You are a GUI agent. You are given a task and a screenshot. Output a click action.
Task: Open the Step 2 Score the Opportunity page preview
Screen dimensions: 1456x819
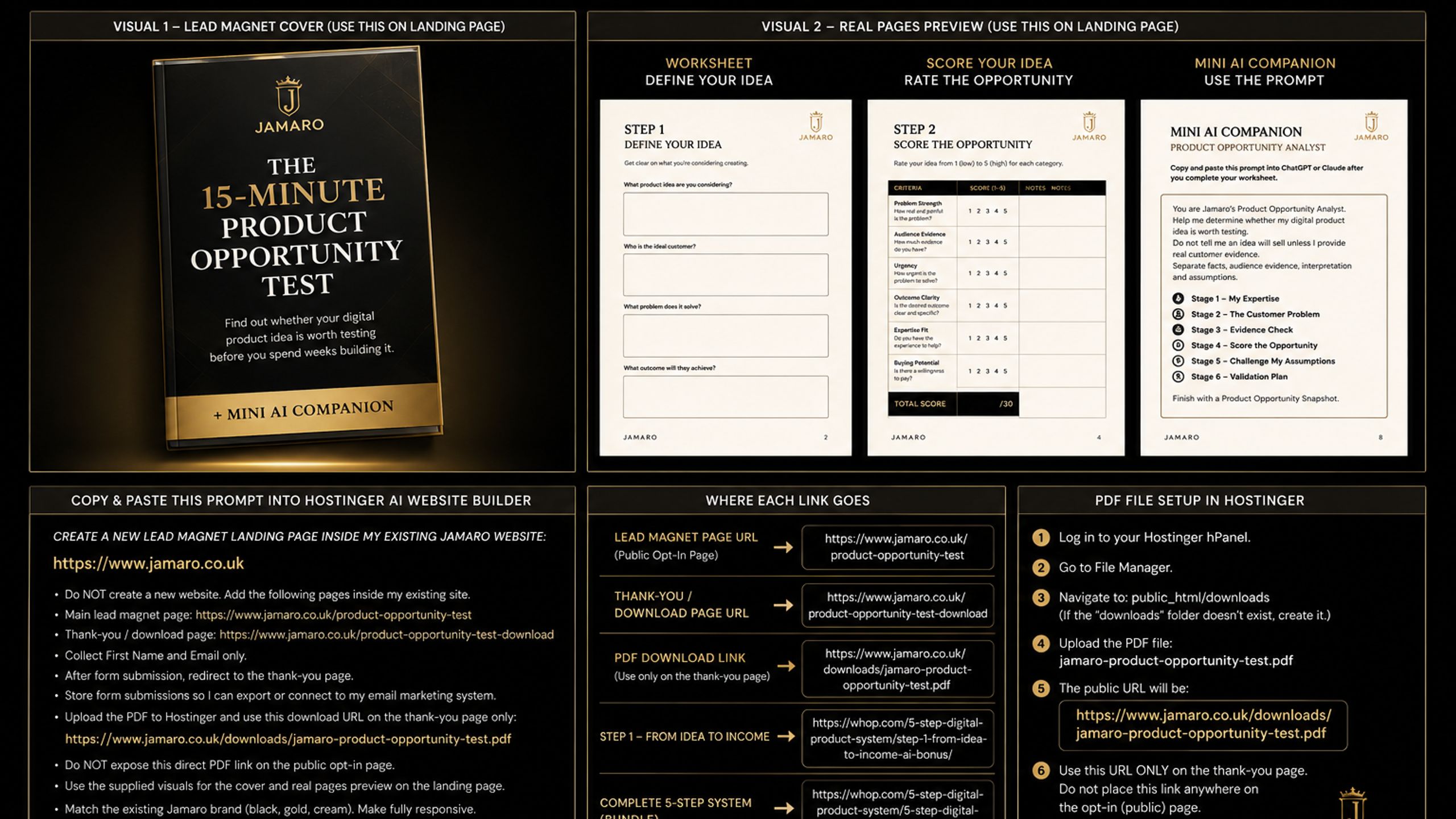(996, 278)
